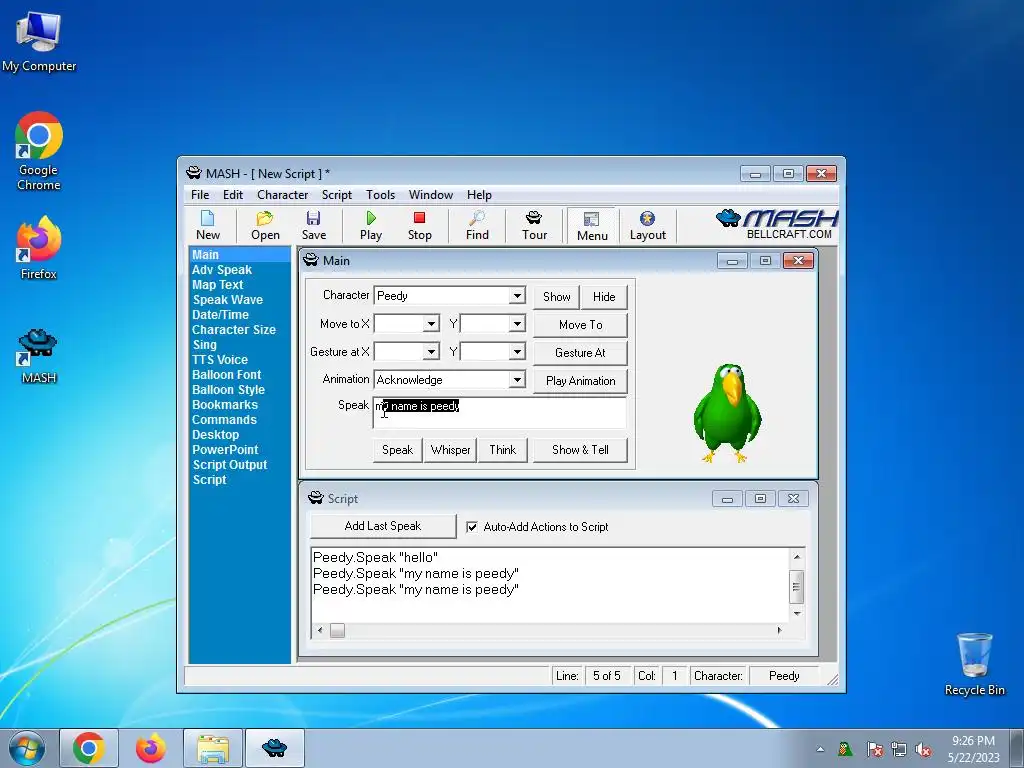Expand the Animation dropdown showing Acknowledge
1024x768 pixels.
pos(517,380)
